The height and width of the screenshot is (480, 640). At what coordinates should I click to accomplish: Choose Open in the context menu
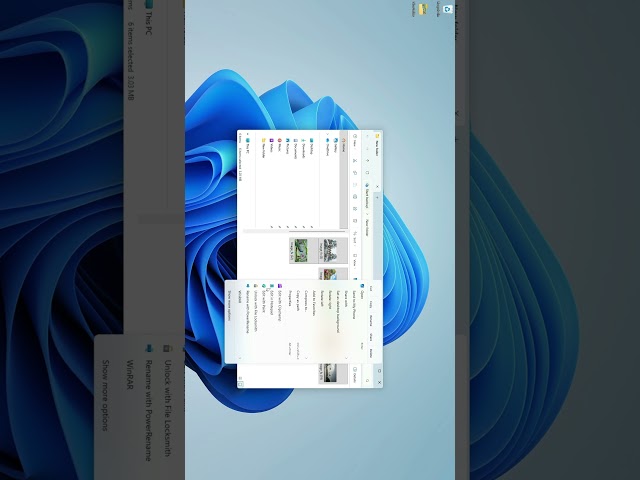(x=362, y=321)
